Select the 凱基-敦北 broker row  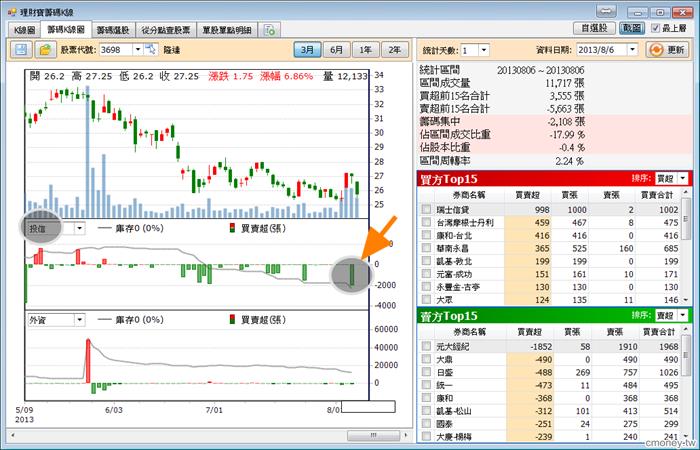click(x=549, y=261)
